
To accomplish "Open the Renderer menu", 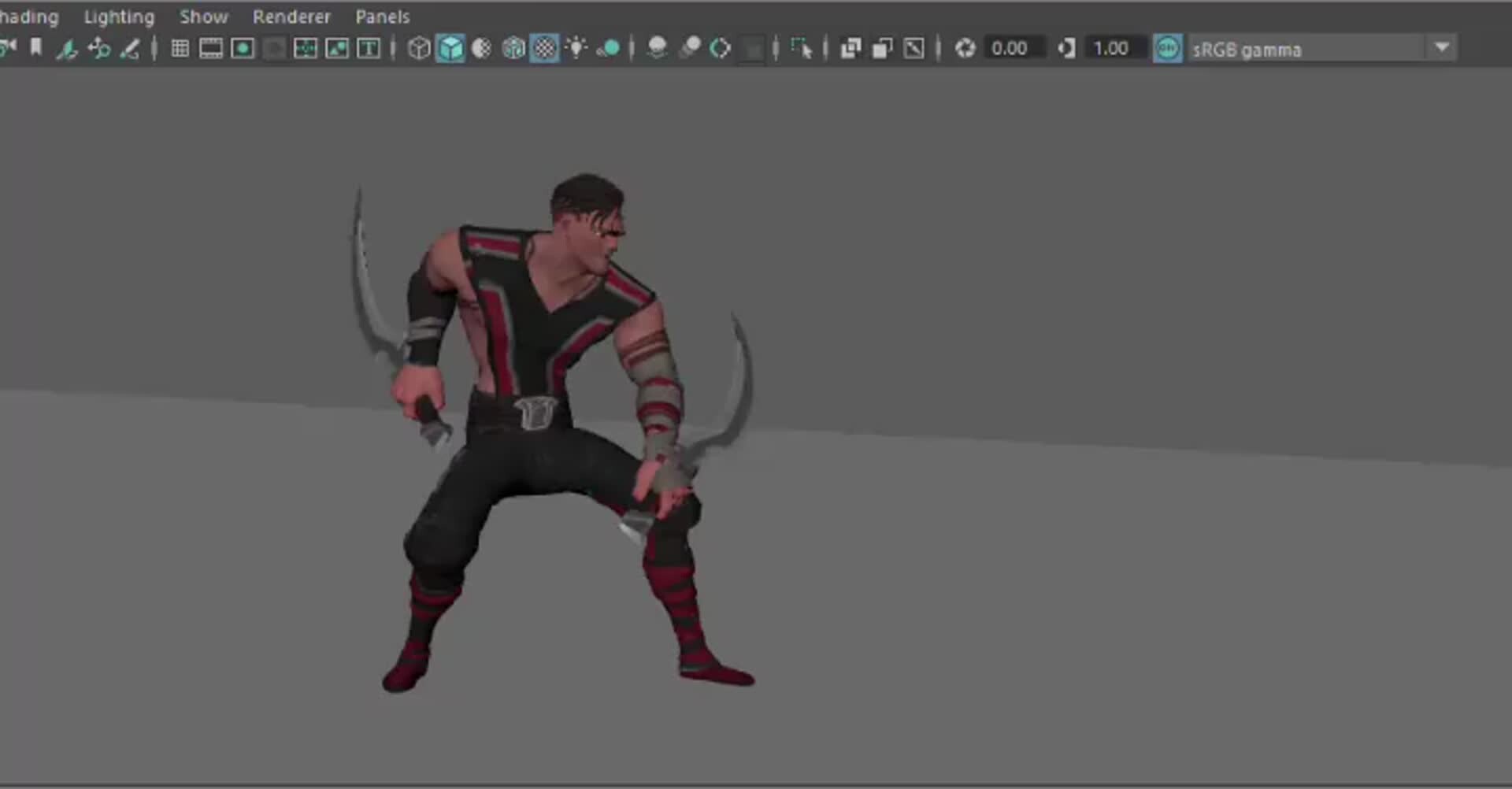I will [x=291, y=16].
